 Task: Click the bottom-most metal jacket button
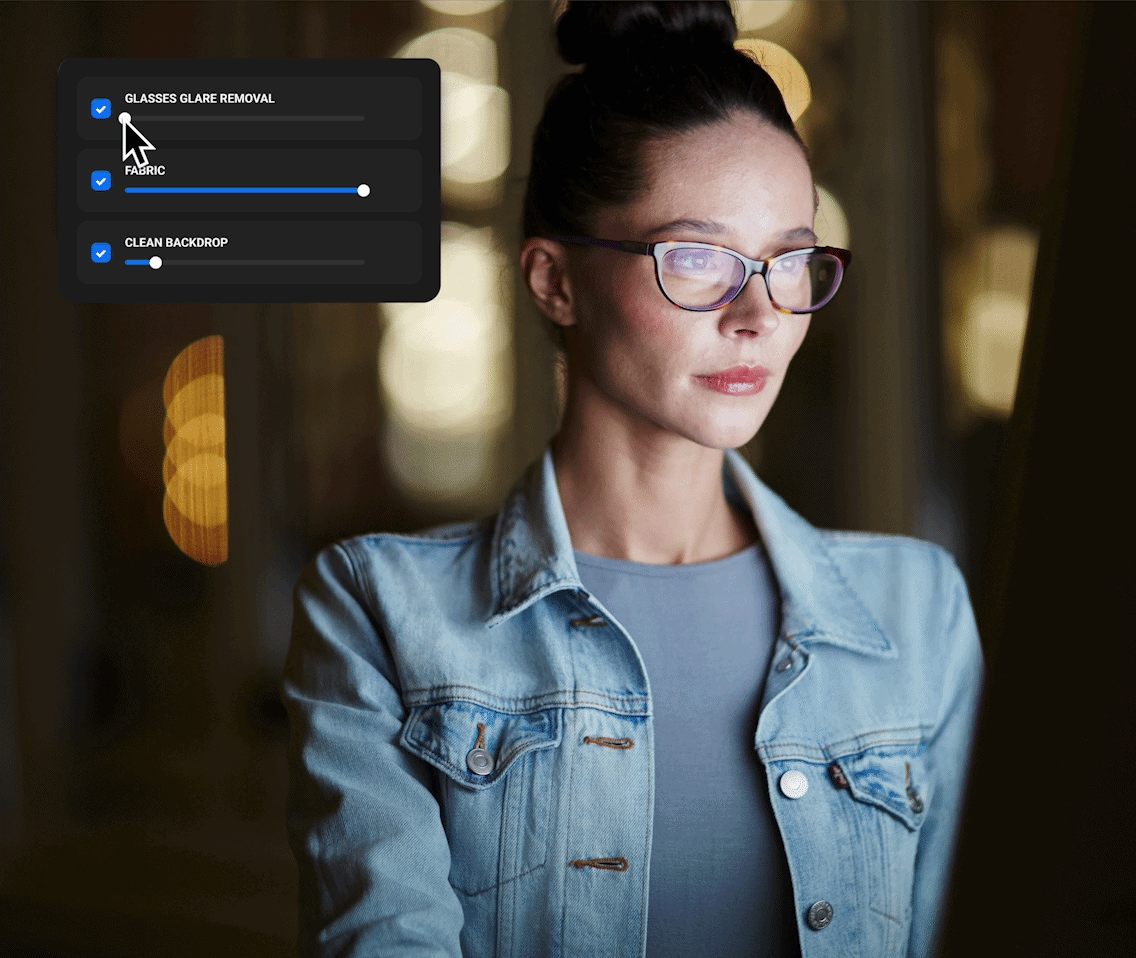(820, 913)
